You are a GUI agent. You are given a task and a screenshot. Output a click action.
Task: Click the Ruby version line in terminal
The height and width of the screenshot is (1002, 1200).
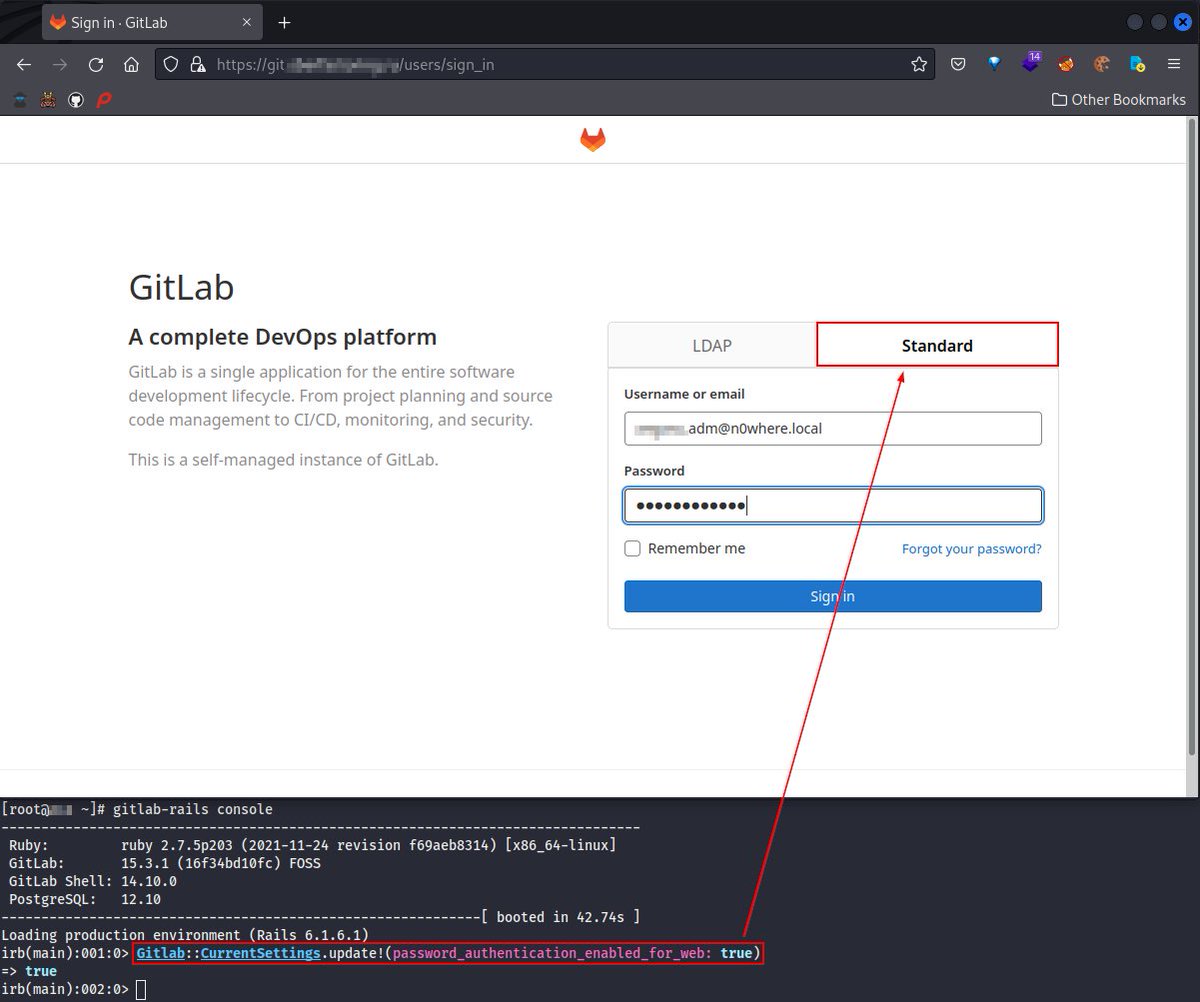click(x=313, y=845)
